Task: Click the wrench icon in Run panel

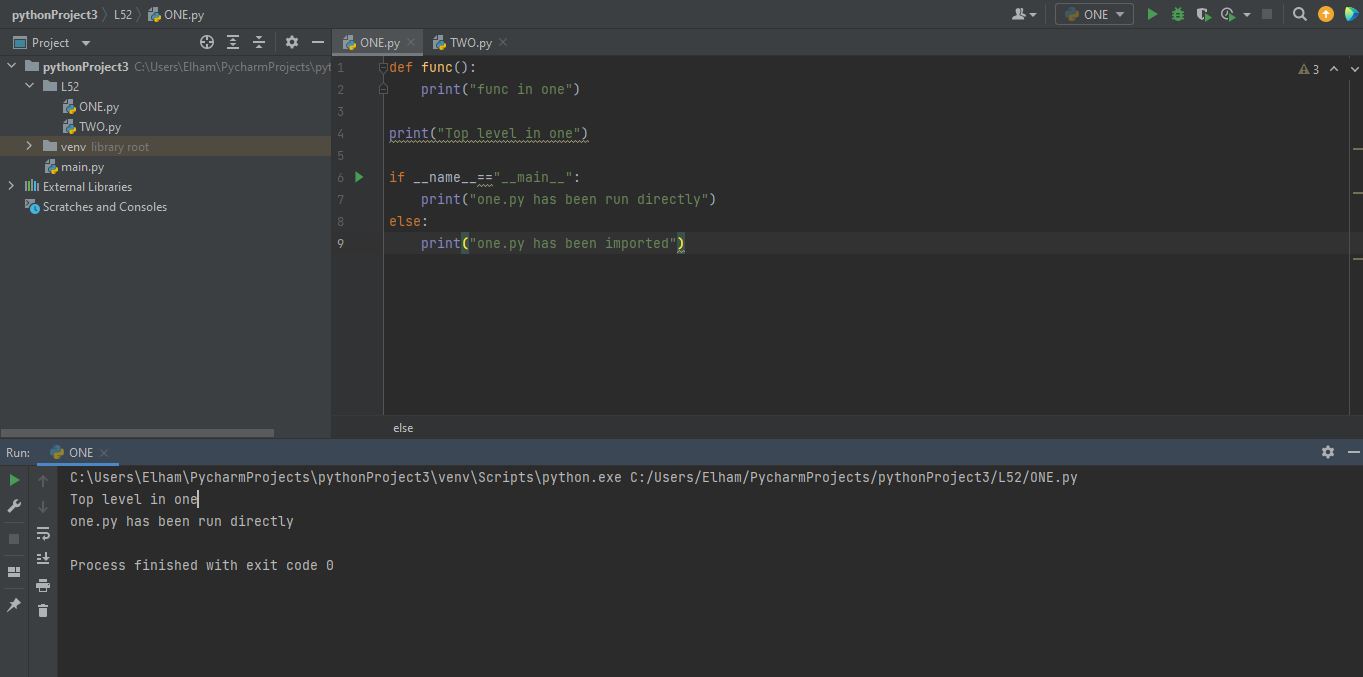Action: pyautogui.click(x=14, y=506)
